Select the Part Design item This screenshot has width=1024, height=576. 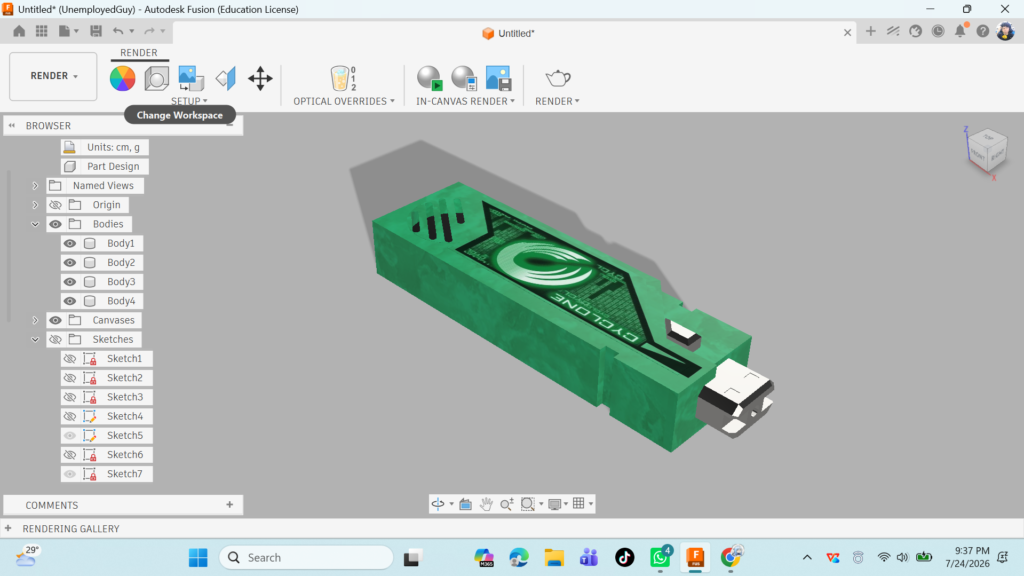tap(113, 167)
